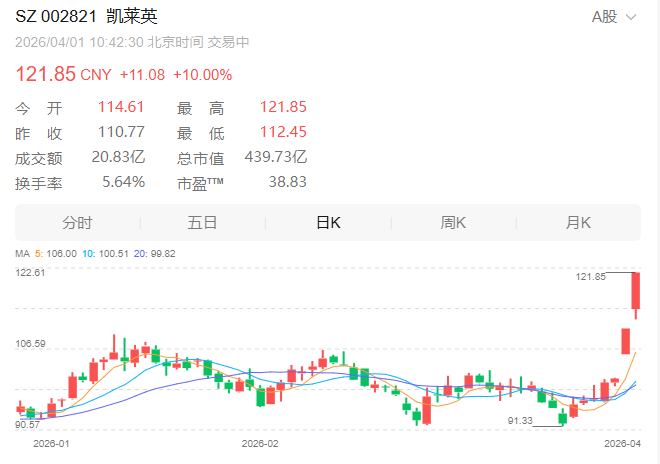Click the stock code SZ 002821
This screenshot has width=660, height=464.
tap(55, 17)
